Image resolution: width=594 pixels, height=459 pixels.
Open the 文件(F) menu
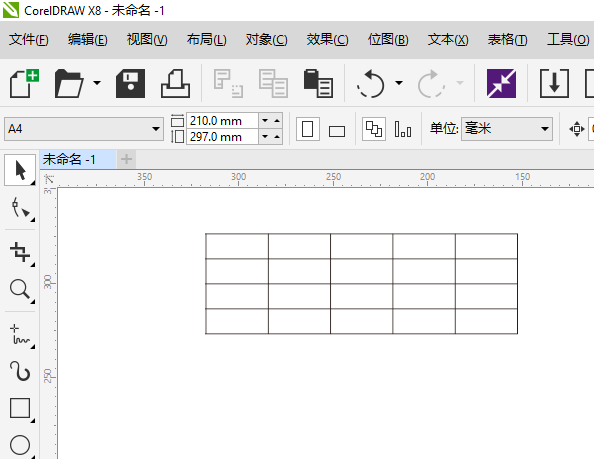(29, 39)
